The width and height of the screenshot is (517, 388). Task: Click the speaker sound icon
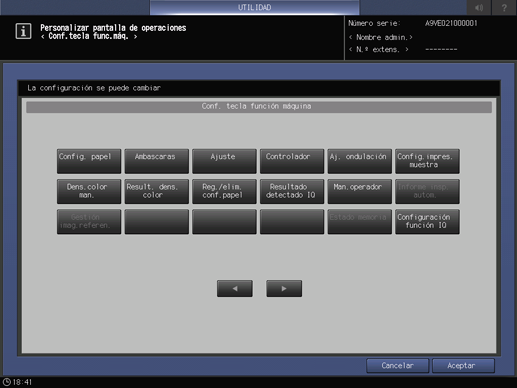tap(479, 7)
